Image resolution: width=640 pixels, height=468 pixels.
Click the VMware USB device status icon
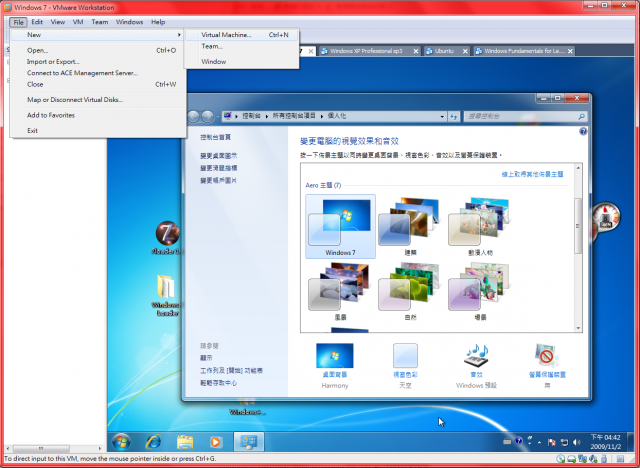(x=604, y=459)
